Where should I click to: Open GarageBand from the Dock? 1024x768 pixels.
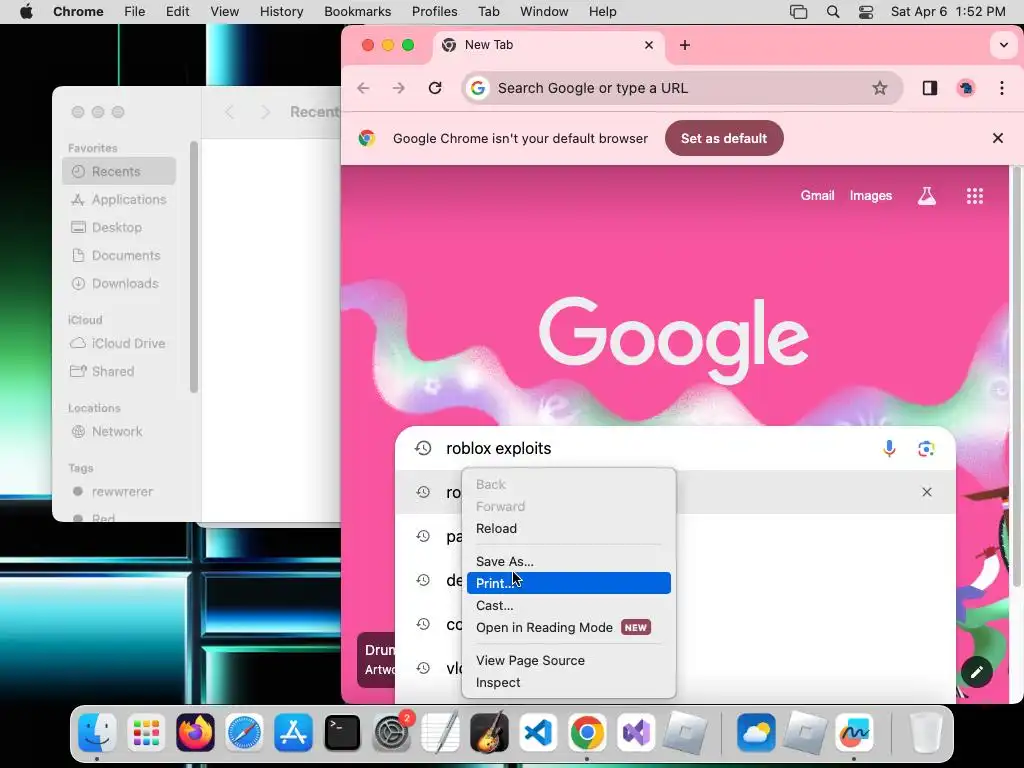click(489, 733)
